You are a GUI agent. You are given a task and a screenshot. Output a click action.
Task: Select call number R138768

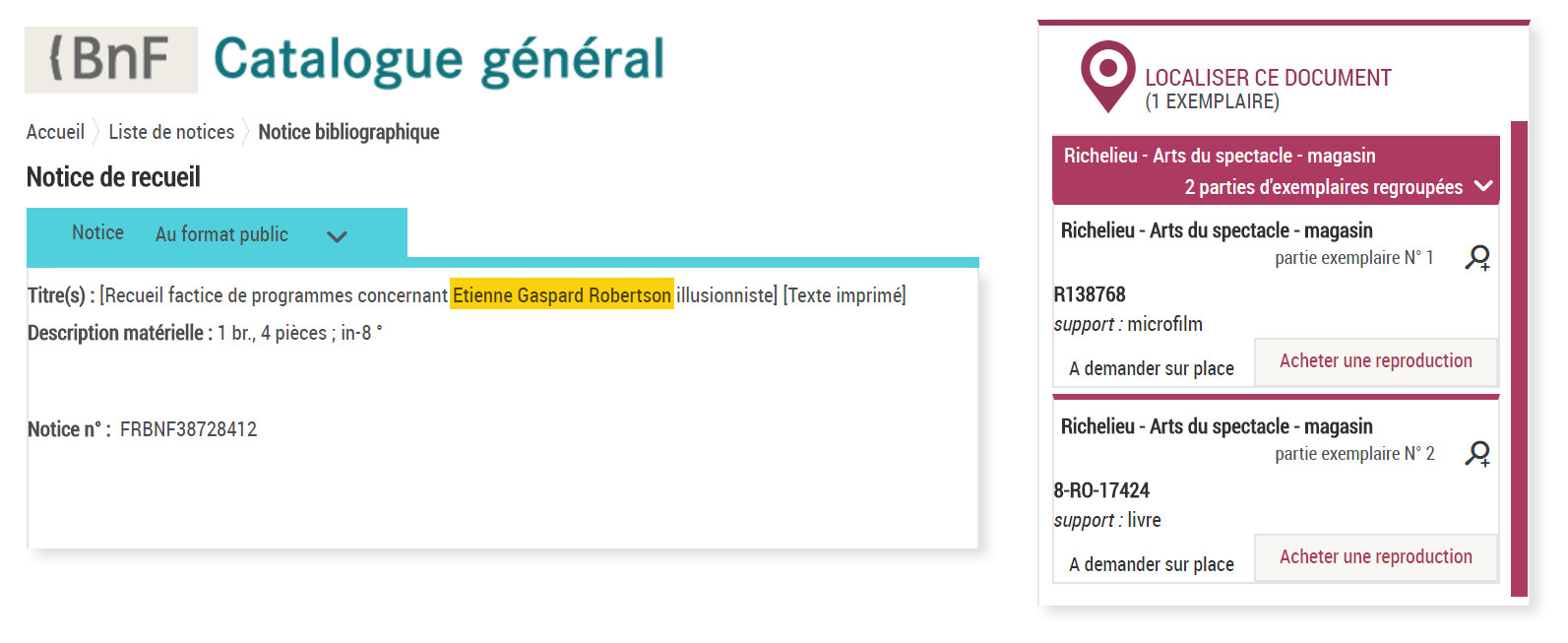(1090, 294)
